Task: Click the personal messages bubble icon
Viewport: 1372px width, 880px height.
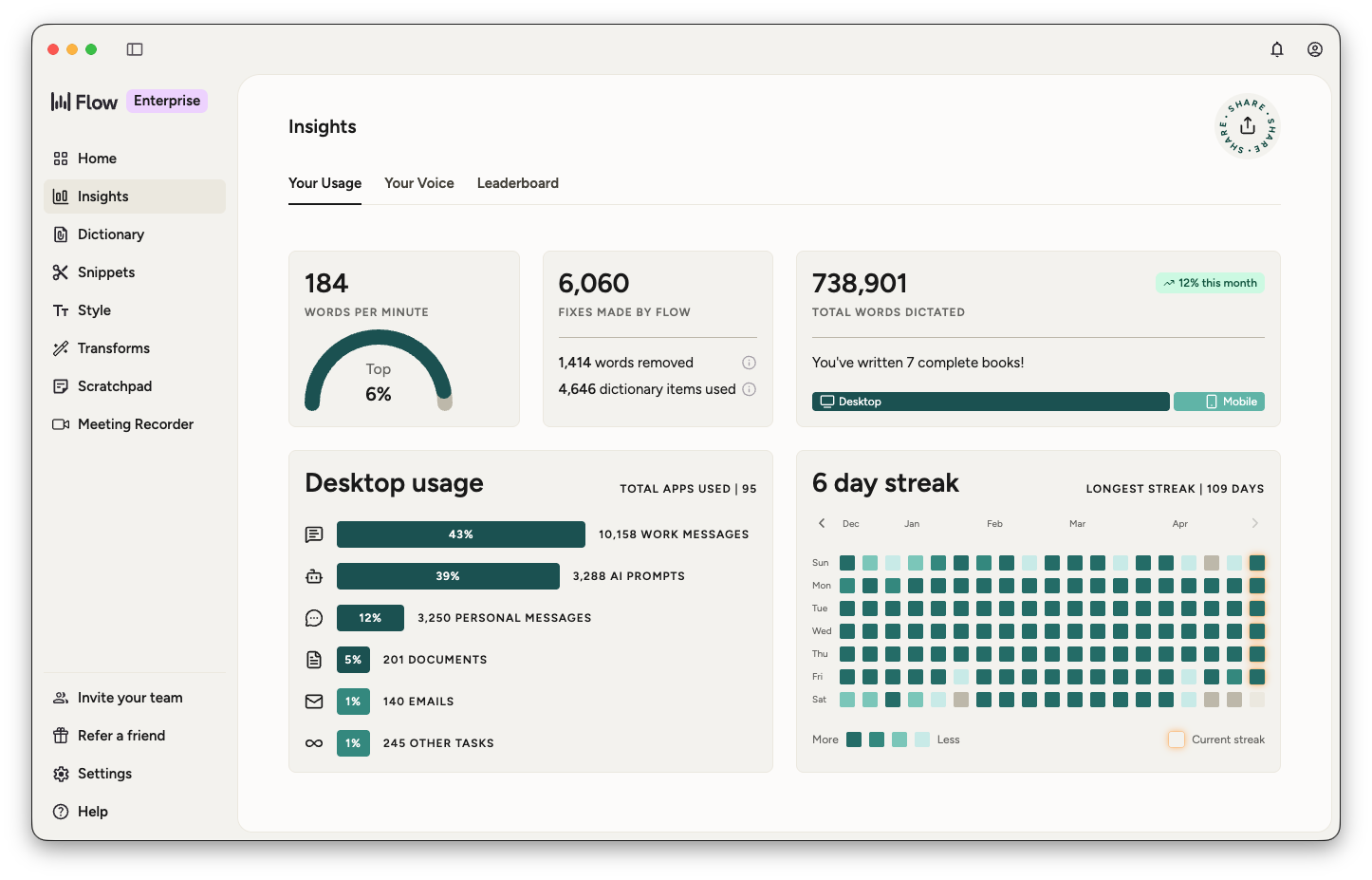Action: 314,618
